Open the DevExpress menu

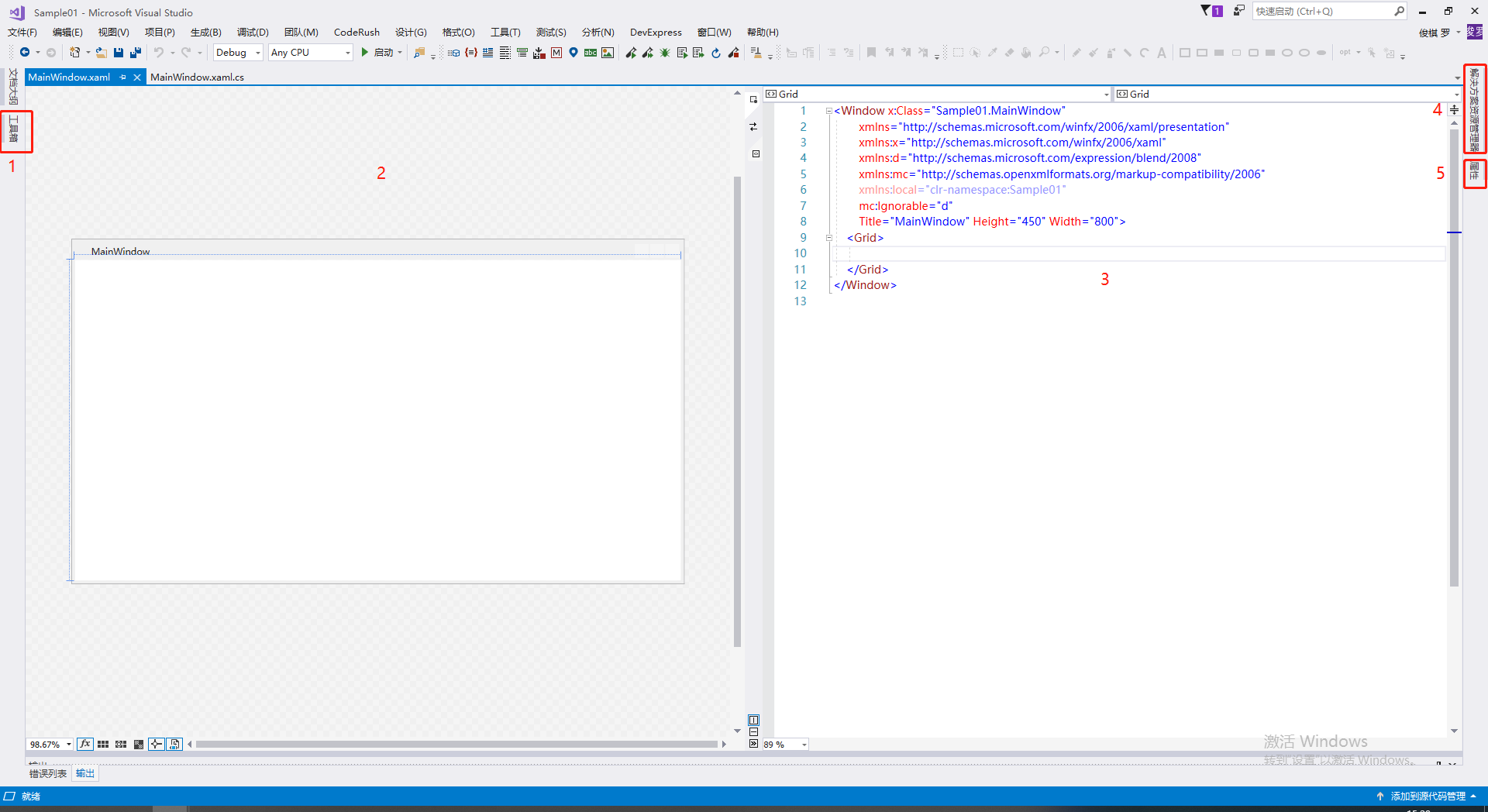(x=656, y=33)
